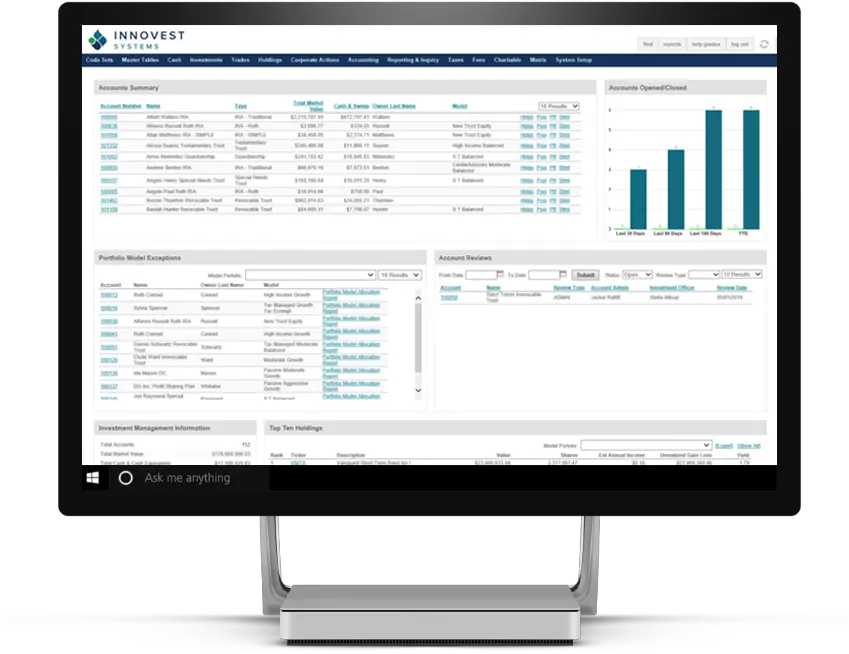
Task: Open the Review Type dropdown
Action: pyautogui.click(x=703, y=275)
